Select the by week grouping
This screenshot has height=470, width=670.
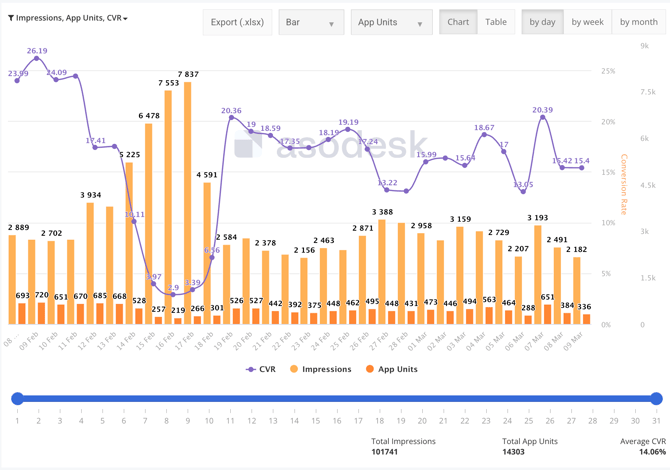(587, 22)
